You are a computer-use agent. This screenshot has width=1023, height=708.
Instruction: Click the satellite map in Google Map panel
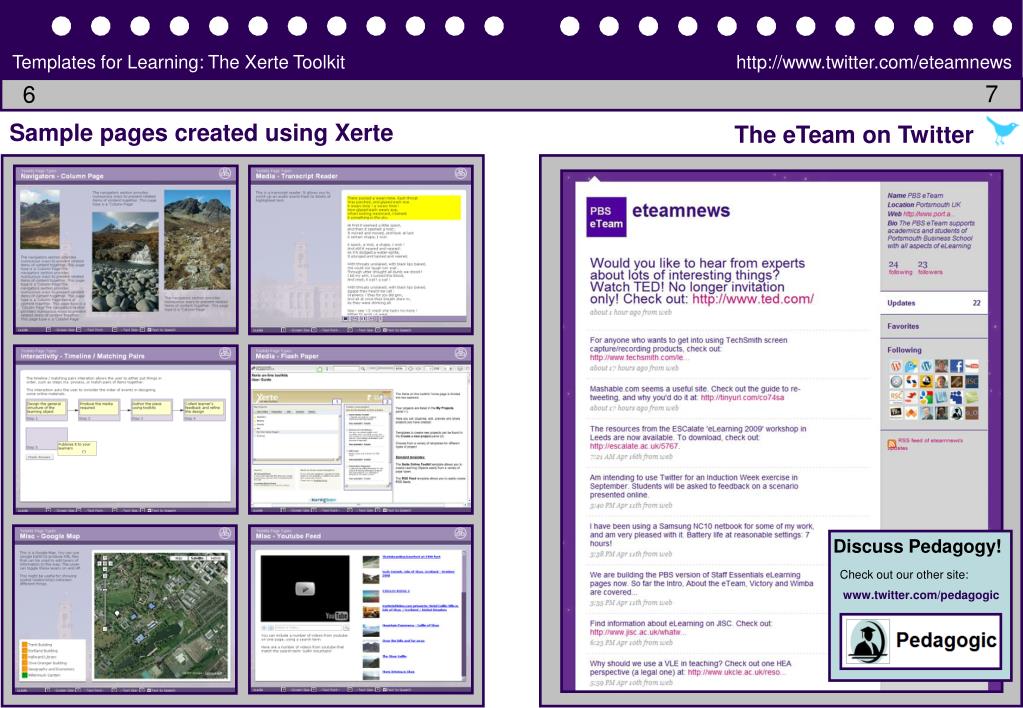pos(159,617)
